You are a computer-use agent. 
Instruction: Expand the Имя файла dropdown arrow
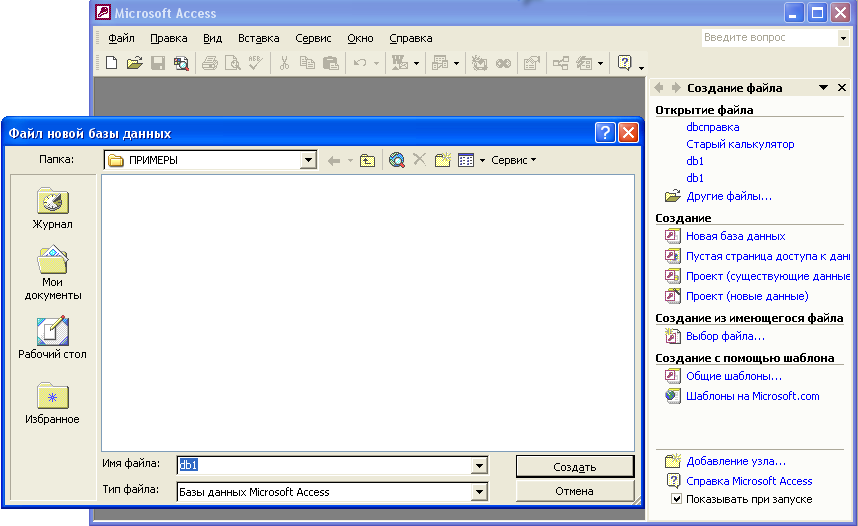tap(479, 466)
